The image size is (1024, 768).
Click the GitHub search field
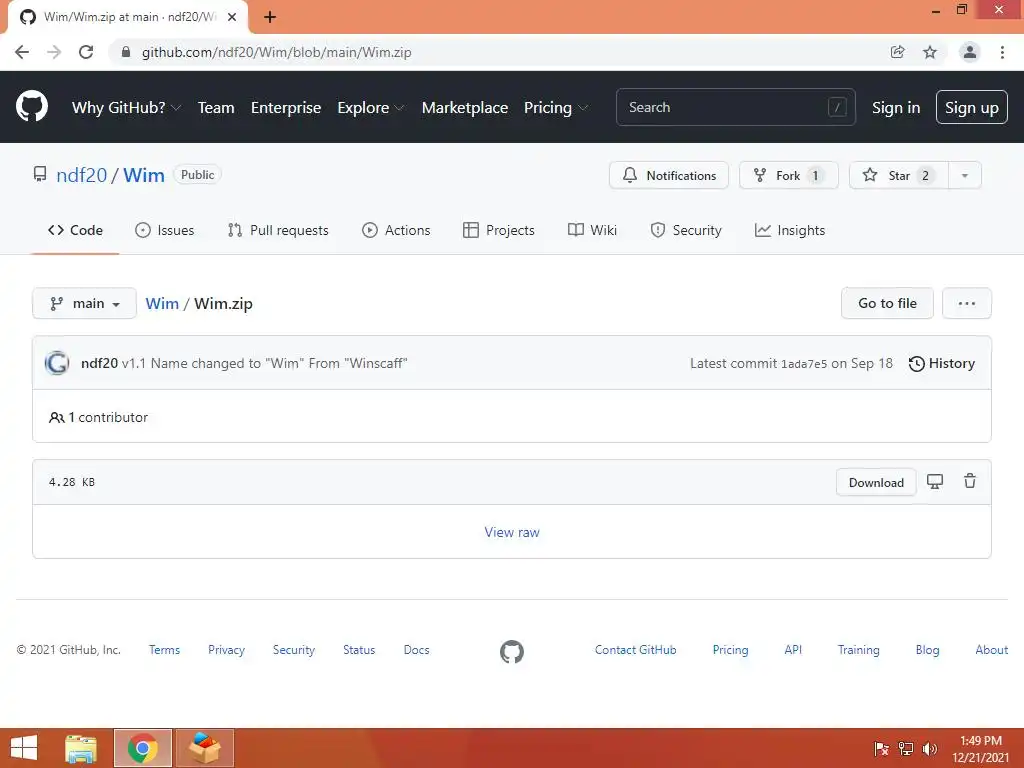[735, 107]
